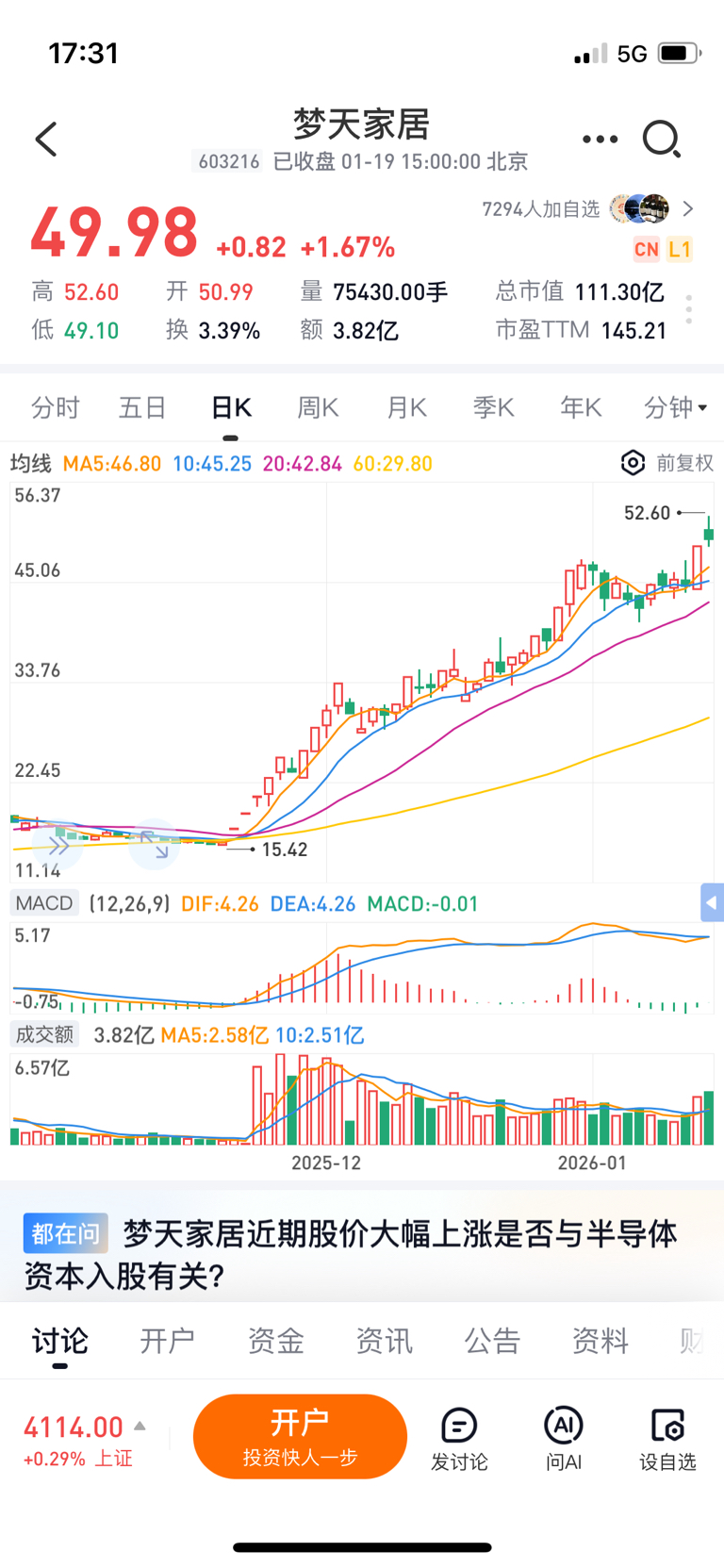Select the 季K chart tab
Viewport: 724px width, 1568px height.
coord(493,407)
